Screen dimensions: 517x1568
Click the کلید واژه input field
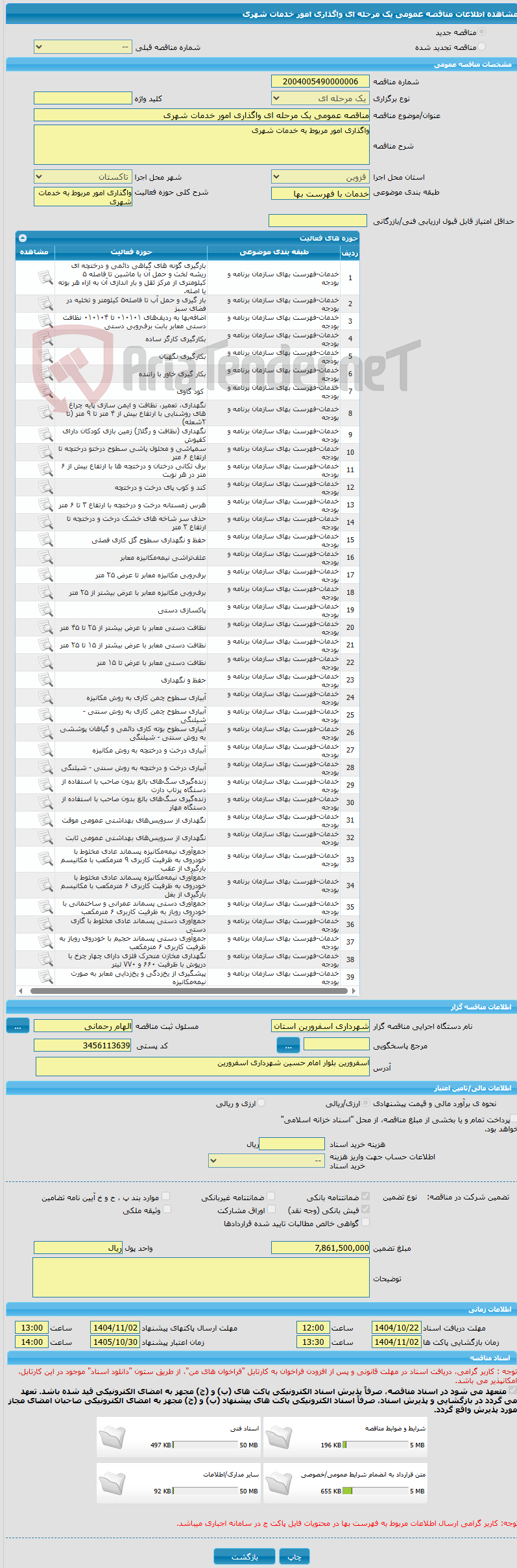(x=83, y=98)
